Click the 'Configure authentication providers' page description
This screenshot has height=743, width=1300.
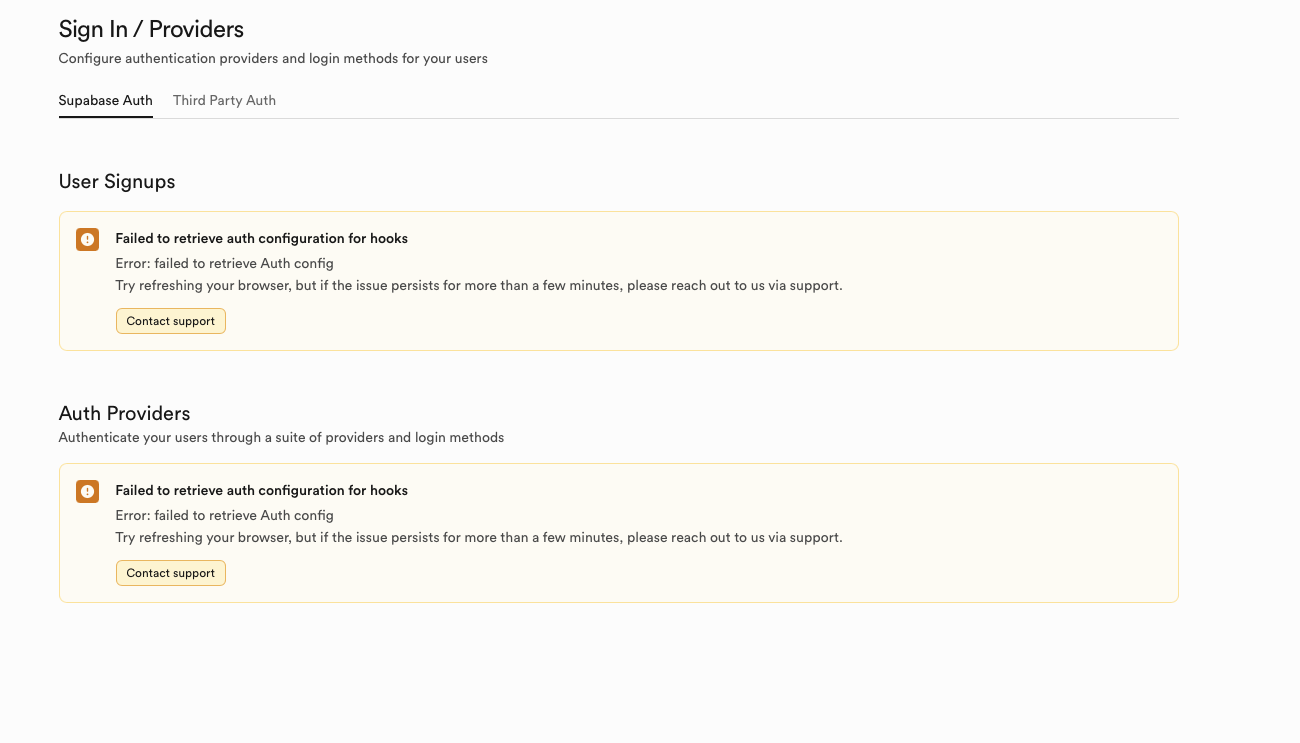coord(273,59)
